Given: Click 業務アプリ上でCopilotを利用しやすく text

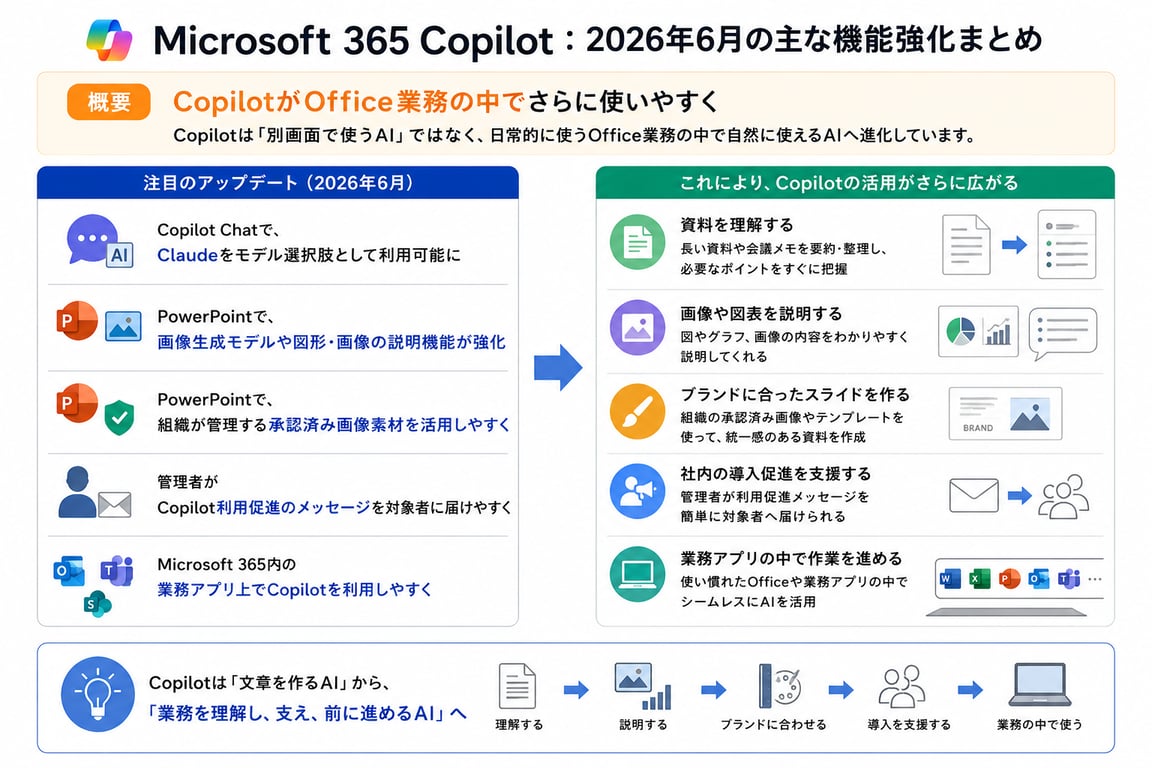Looking at the screenshot, I should (x=295, y=589).
